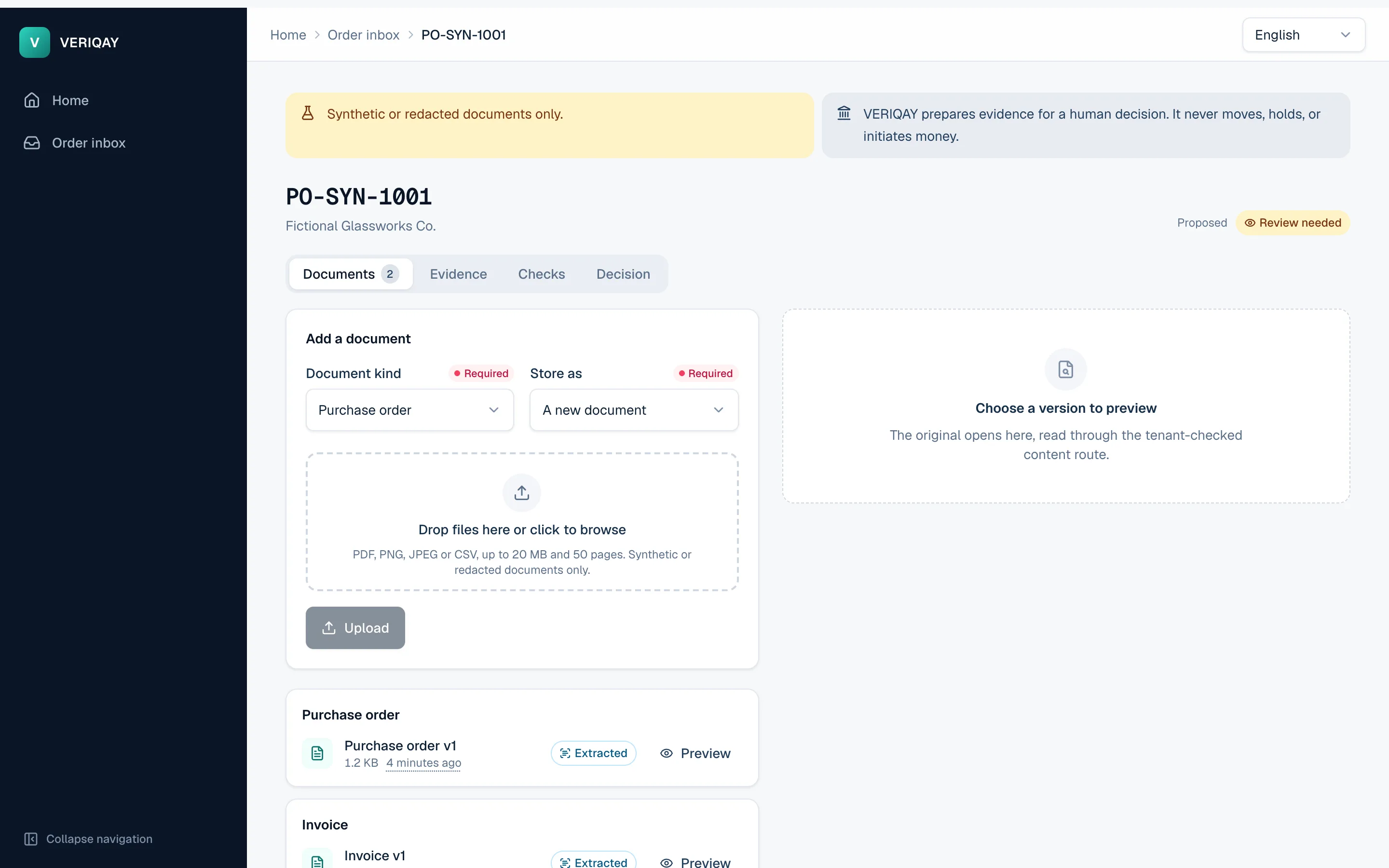This screenshot has height=868, width=1389.
Task: Click the bank icon in the gray info banner
Action: pyautogui.click(x=844, y=113)
